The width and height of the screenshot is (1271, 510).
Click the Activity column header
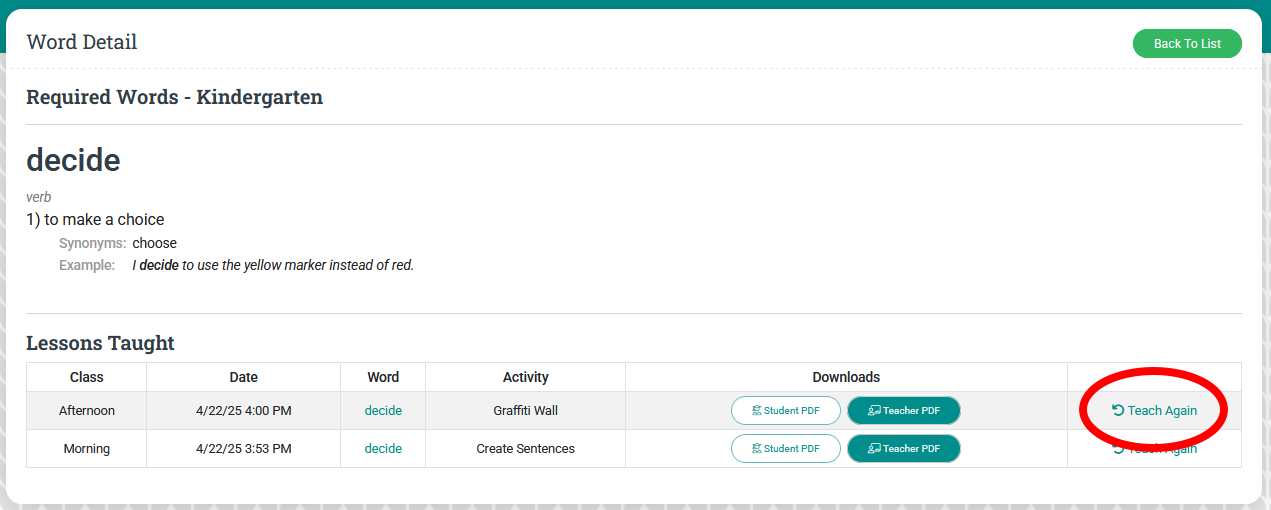[x=526, y=377]
